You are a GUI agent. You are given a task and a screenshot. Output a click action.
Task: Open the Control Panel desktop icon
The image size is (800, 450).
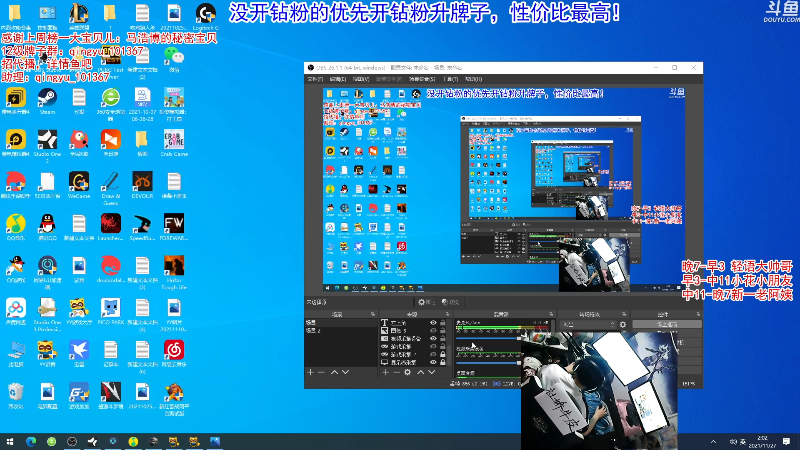[x=47, y=17]
